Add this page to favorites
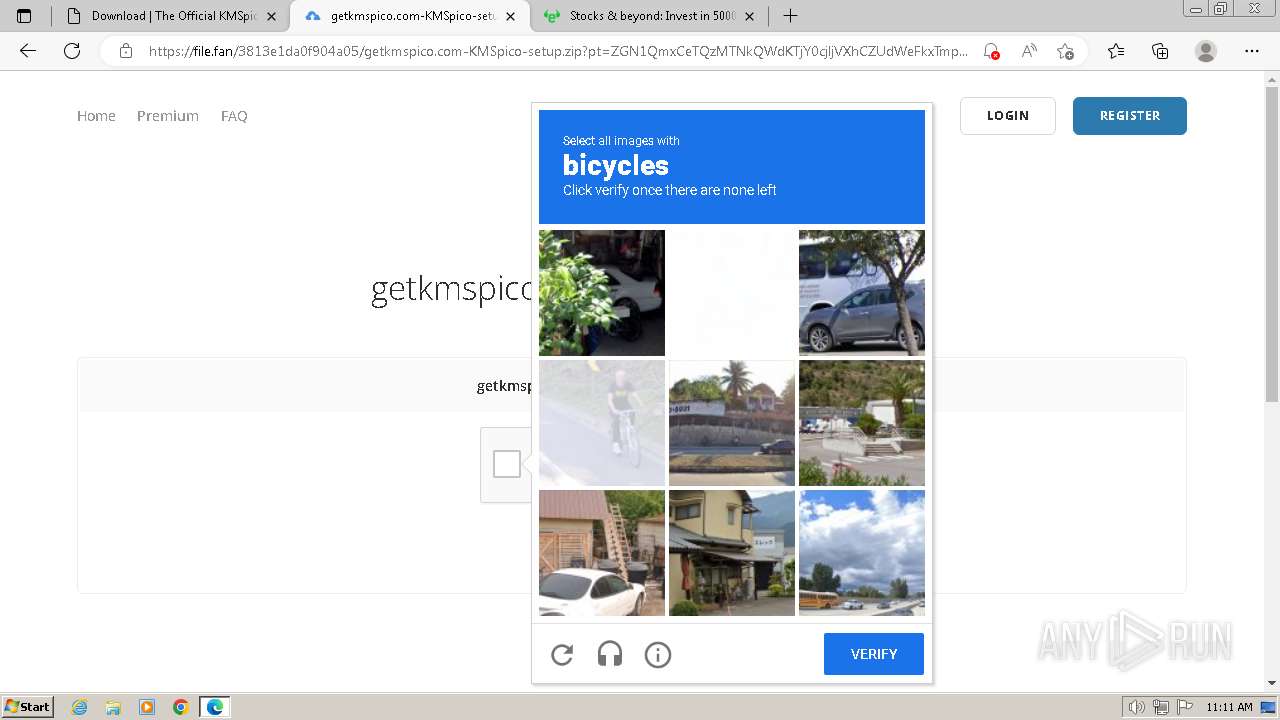The width and height of the screenshot is (1280, 720). pos(1065,51)
